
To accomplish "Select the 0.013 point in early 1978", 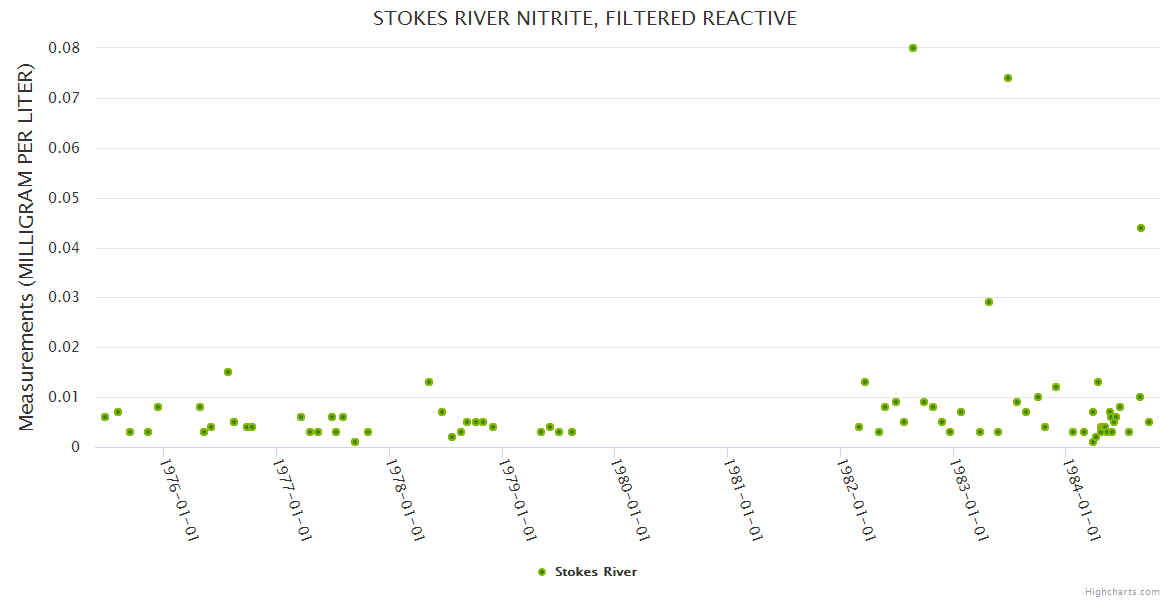I will (429, 382).
